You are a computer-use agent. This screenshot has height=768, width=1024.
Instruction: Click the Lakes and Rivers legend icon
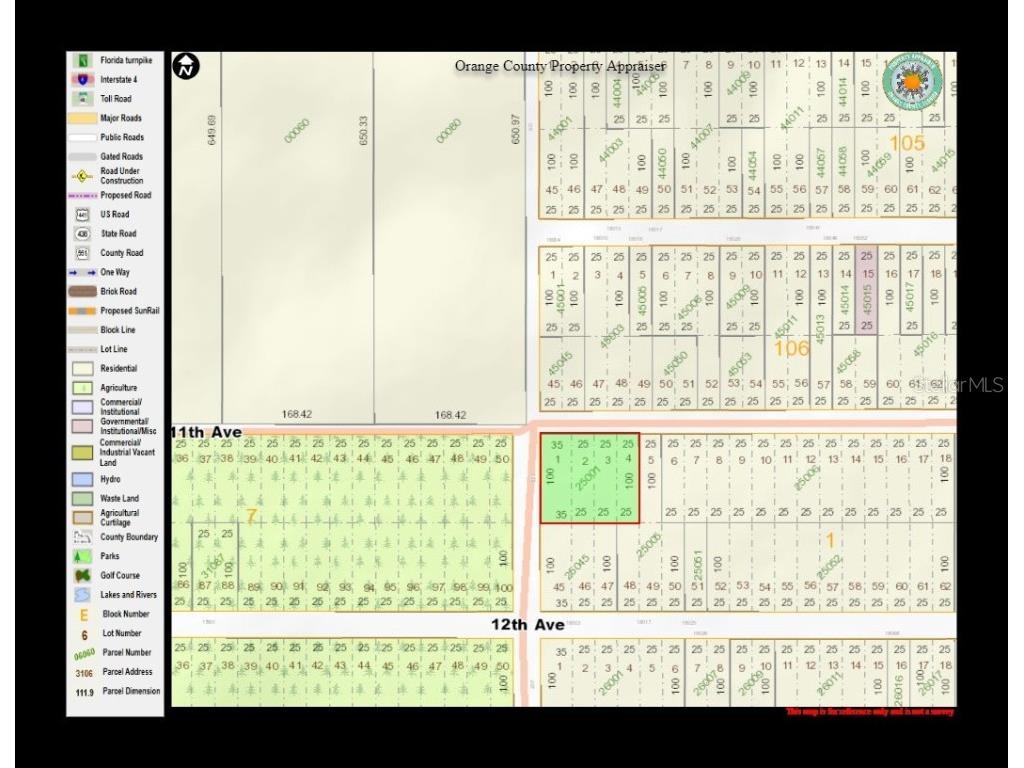pos(84,595)
